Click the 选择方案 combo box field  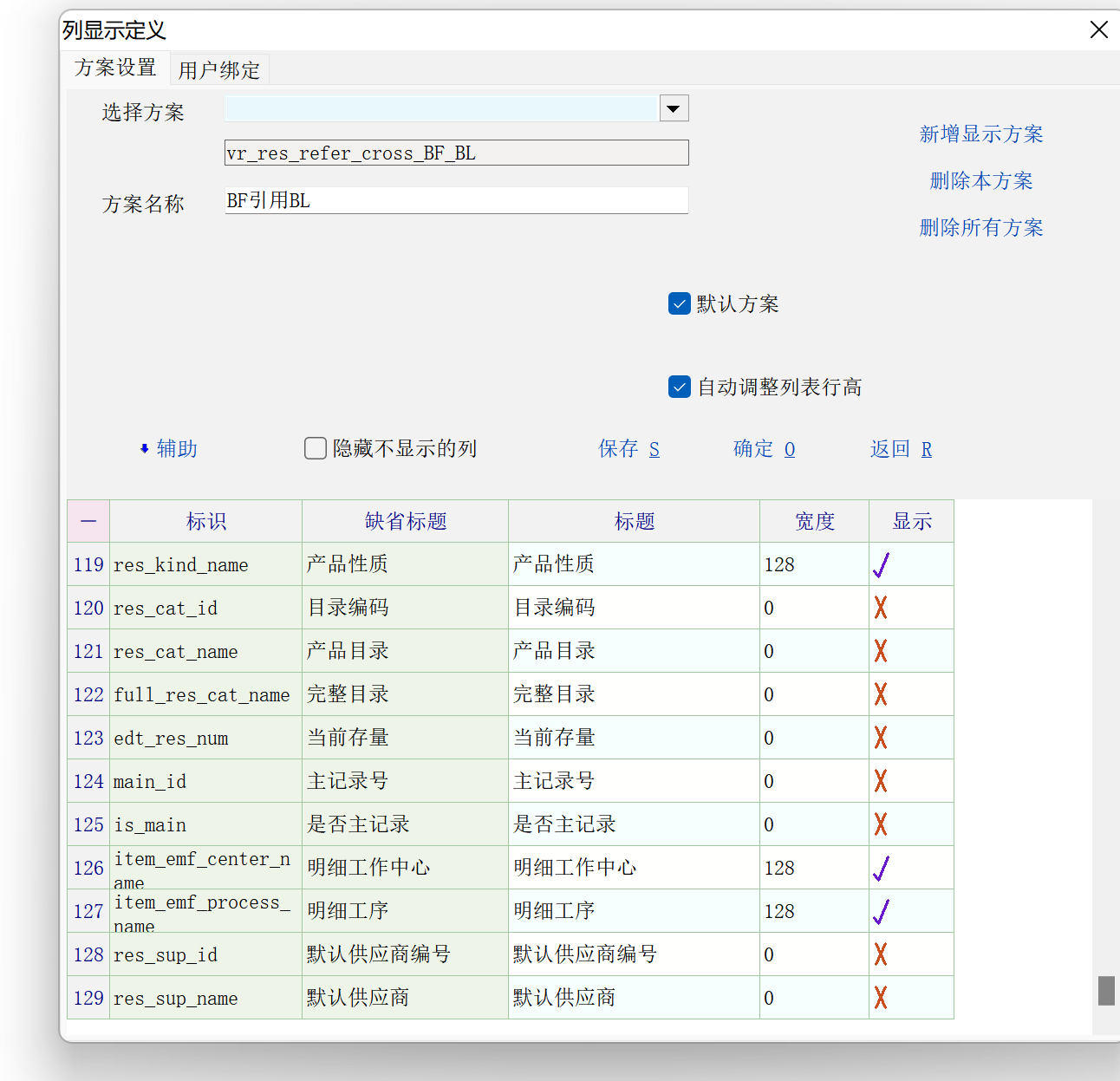tap(441, 108)
